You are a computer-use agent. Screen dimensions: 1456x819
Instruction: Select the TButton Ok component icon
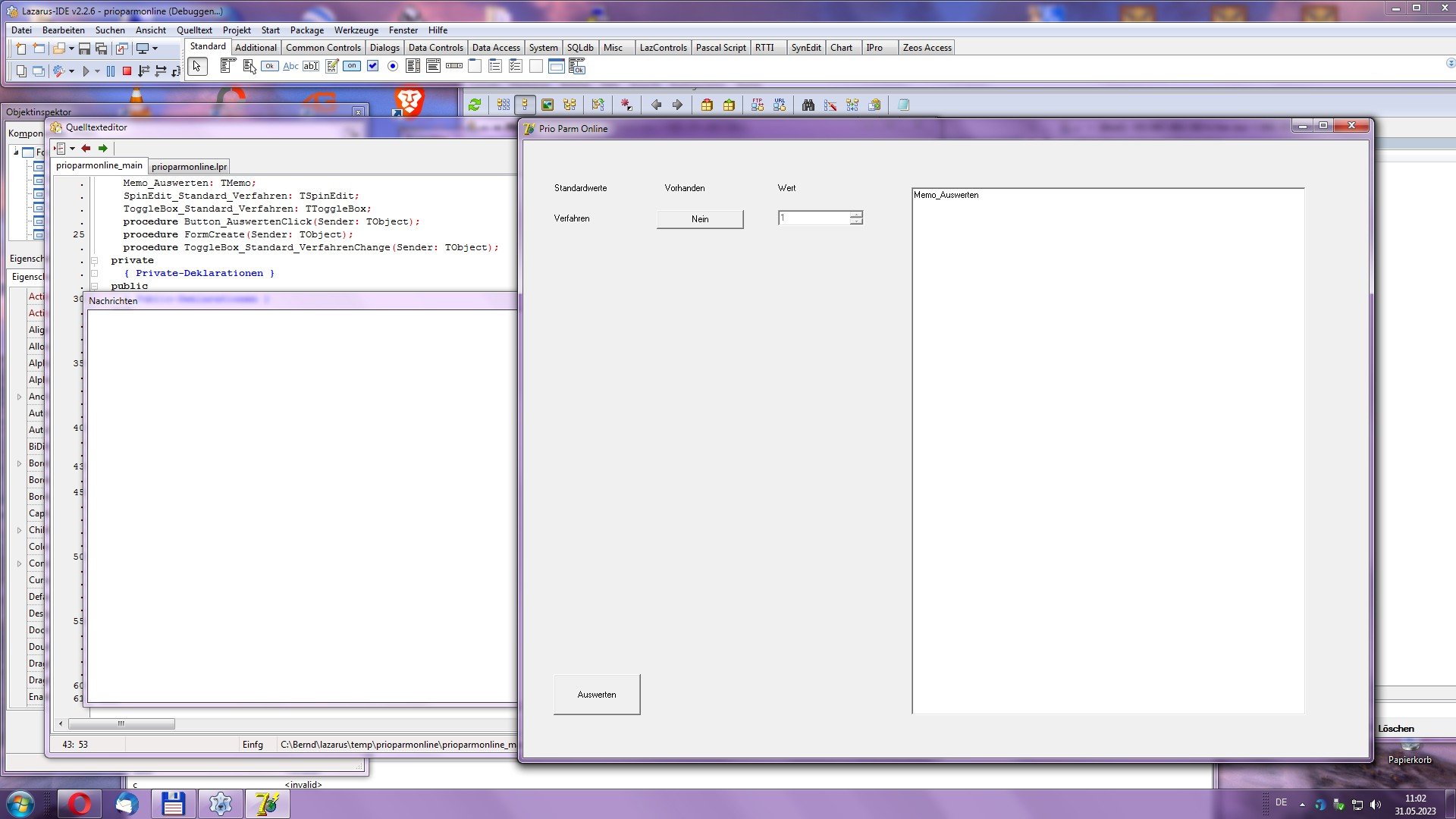pos(269,67)
